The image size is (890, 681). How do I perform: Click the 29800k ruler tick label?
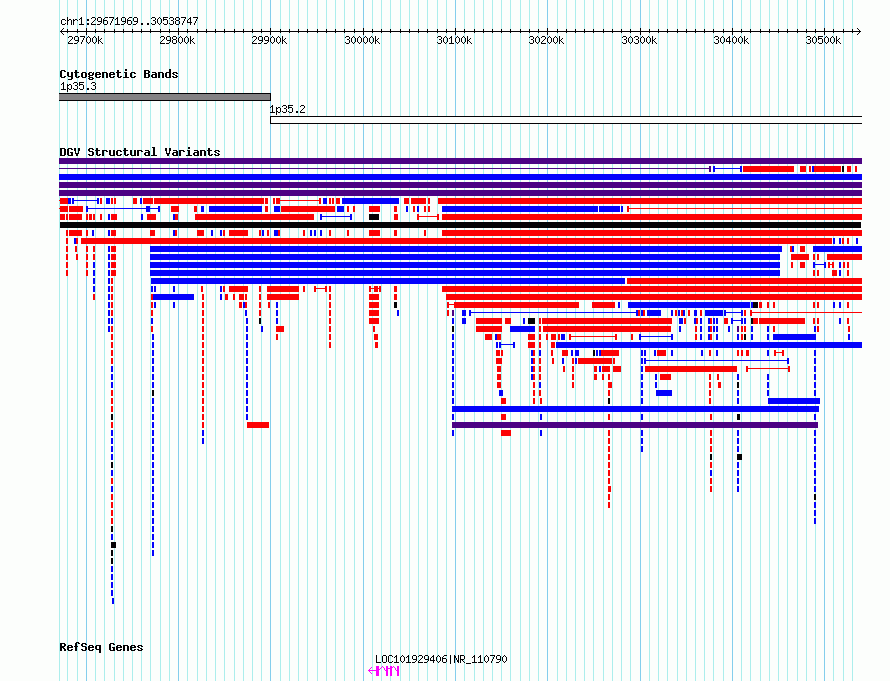coord(177,40)
